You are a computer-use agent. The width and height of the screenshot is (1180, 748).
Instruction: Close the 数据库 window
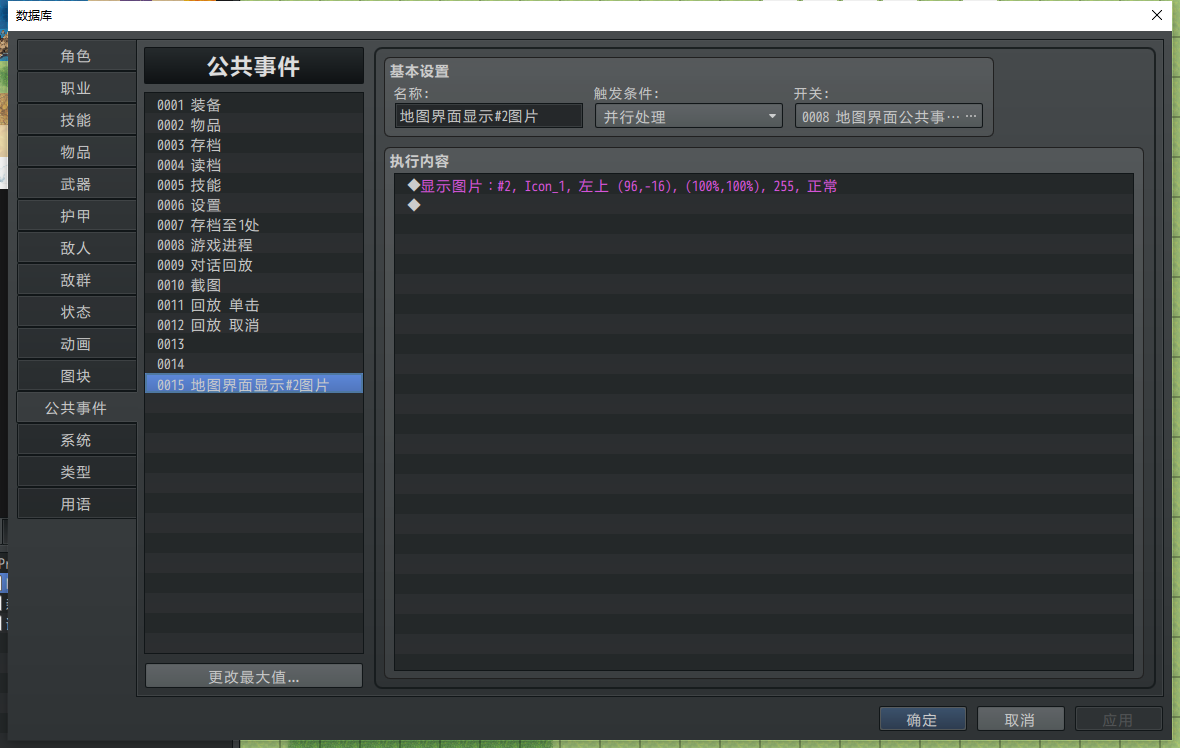(1157, 15)
